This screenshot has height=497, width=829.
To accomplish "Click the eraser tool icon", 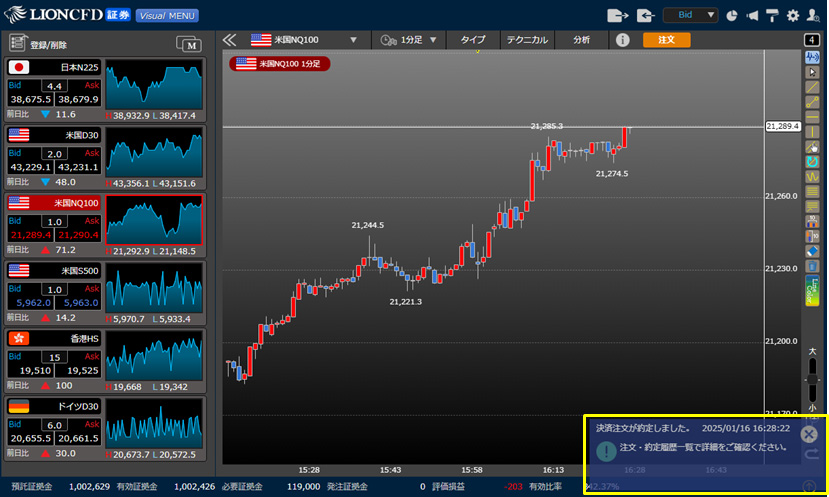I will pyautogui.click(x=812, y=251).
